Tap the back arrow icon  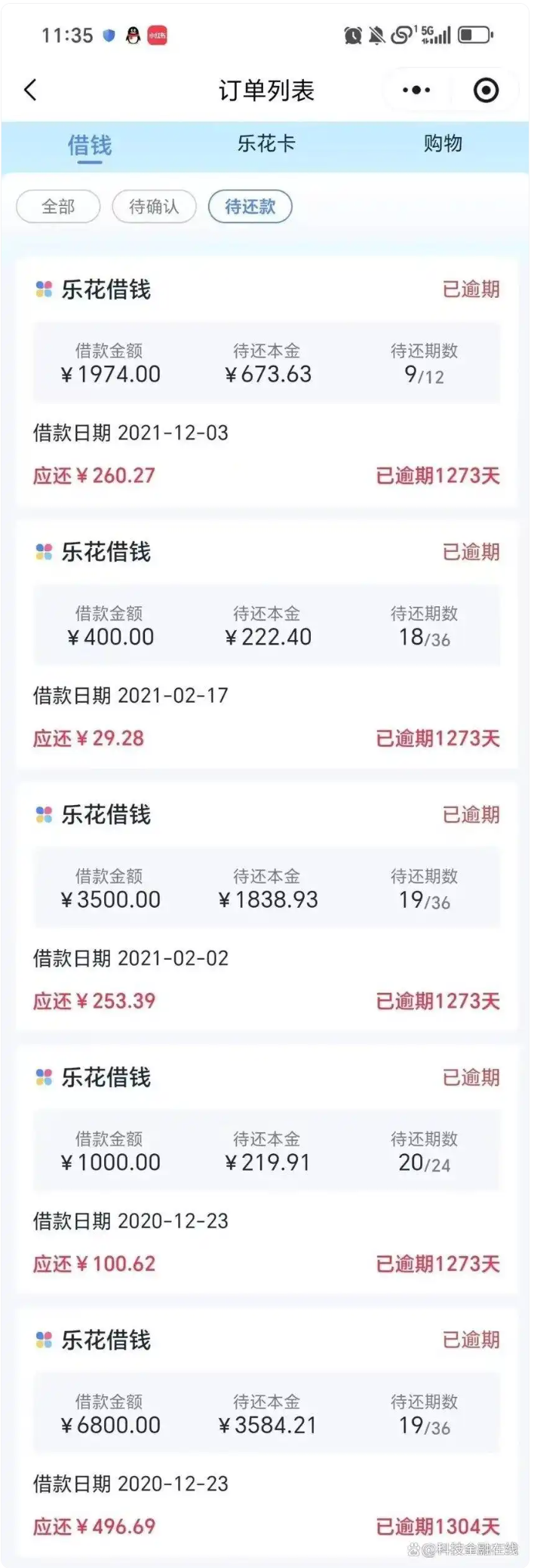point(30,90)
